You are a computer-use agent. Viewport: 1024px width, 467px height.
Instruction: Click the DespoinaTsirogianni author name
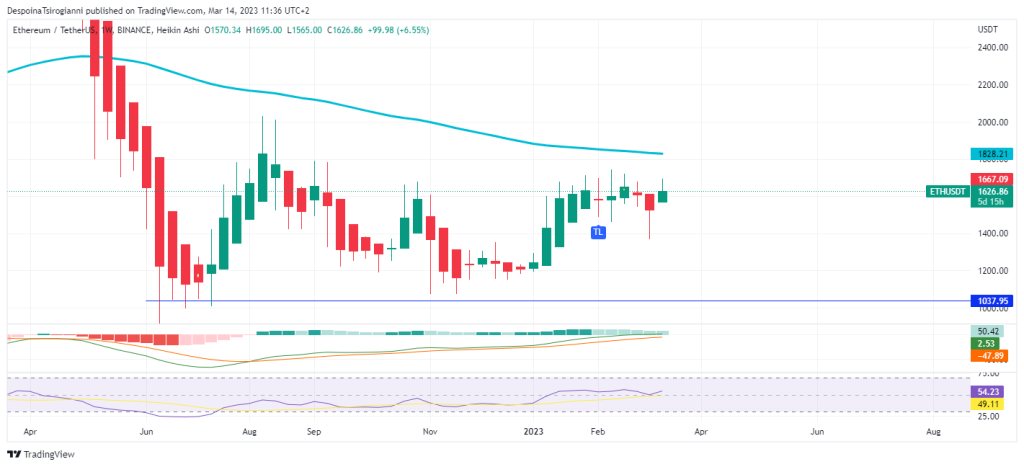point(52,10)
